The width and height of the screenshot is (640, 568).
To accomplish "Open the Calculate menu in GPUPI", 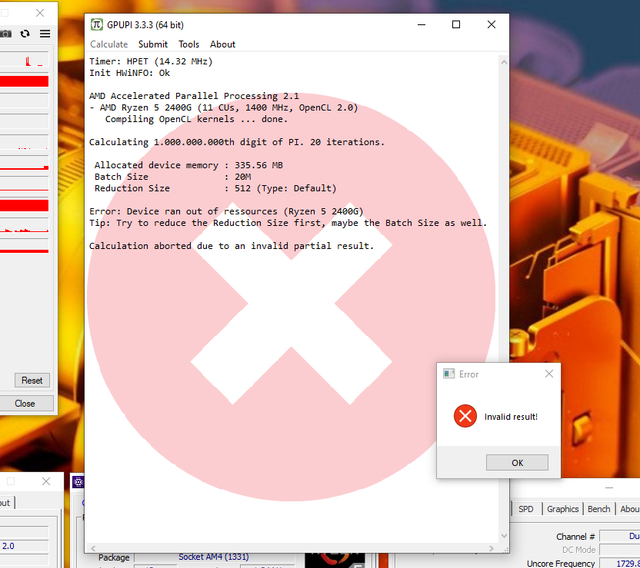I will tap(109, 44).
